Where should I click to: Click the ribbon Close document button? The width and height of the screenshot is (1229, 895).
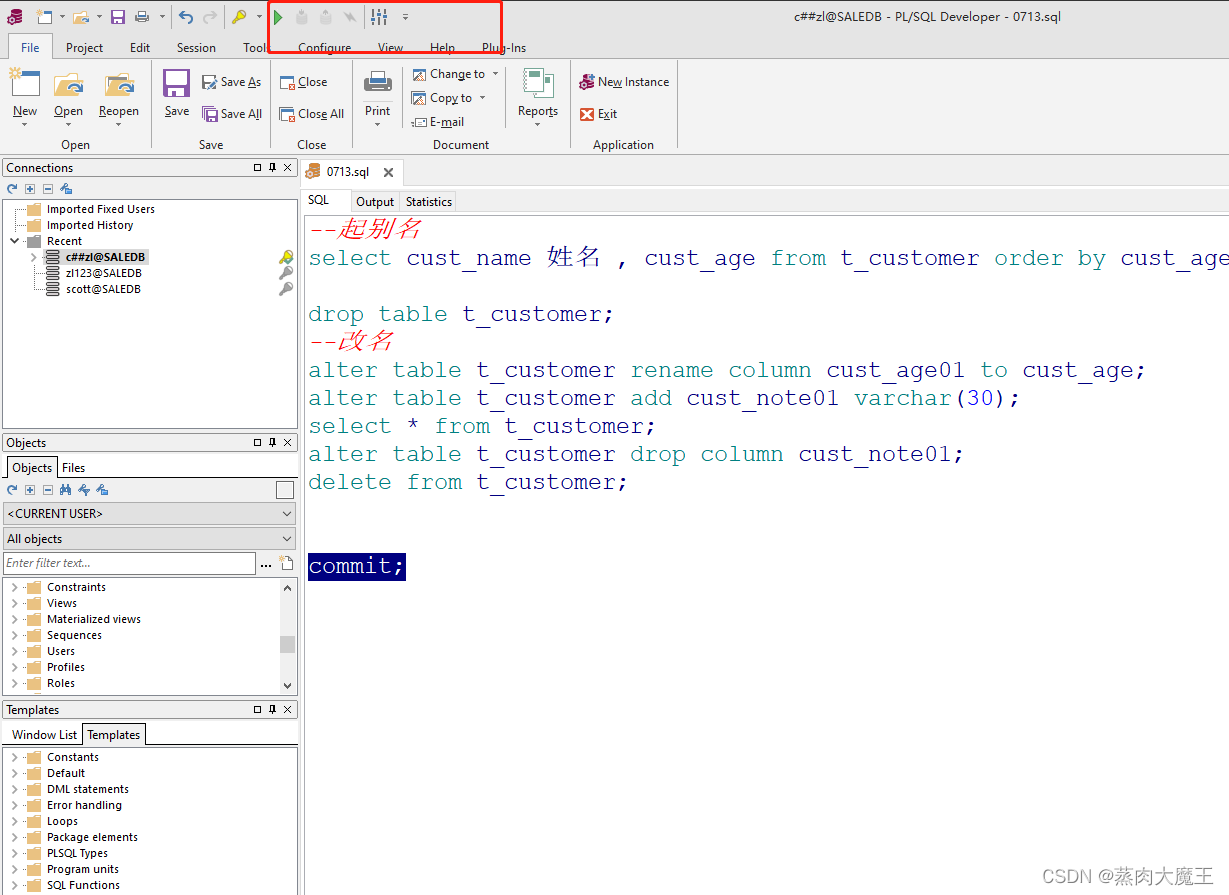[303, 82]
